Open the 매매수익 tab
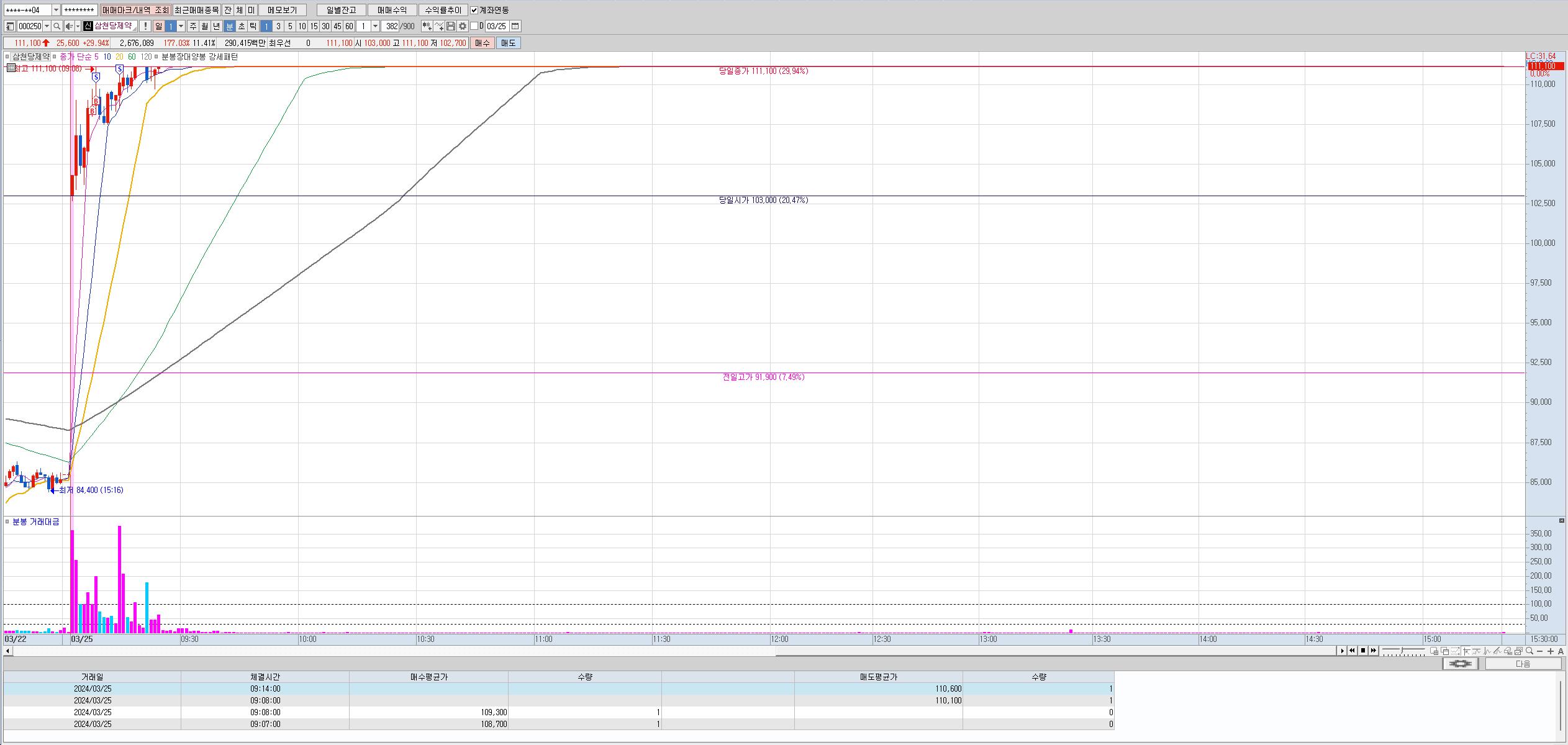Screen dimensions: 1568x745 tap(392, 10)
